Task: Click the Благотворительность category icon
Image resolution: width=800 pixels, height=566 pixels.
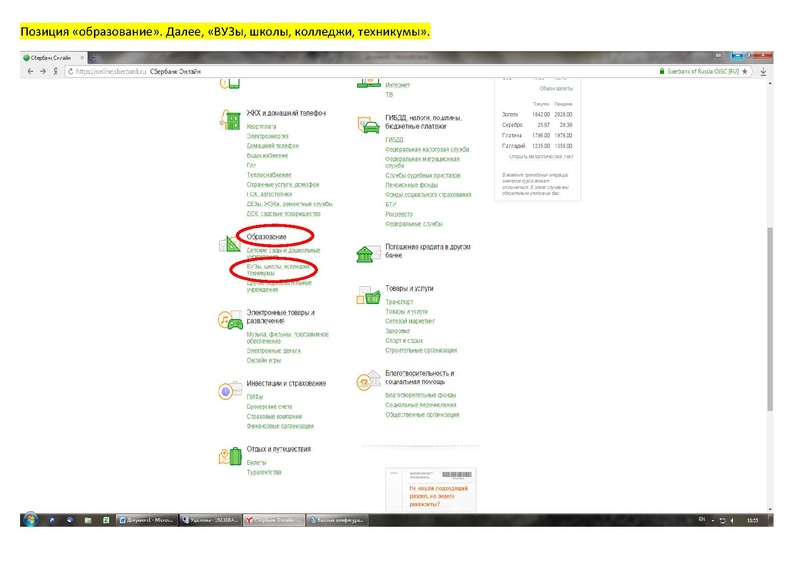Action: click(x=367, y=382)
